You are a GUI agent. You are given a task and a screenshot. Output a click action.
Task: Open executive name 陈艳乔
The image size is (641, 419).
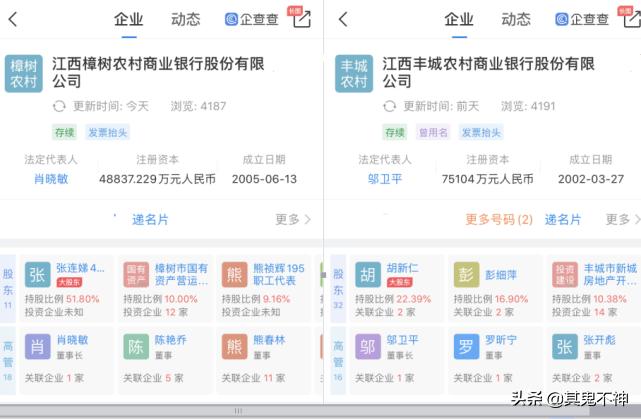click(170, 340)
